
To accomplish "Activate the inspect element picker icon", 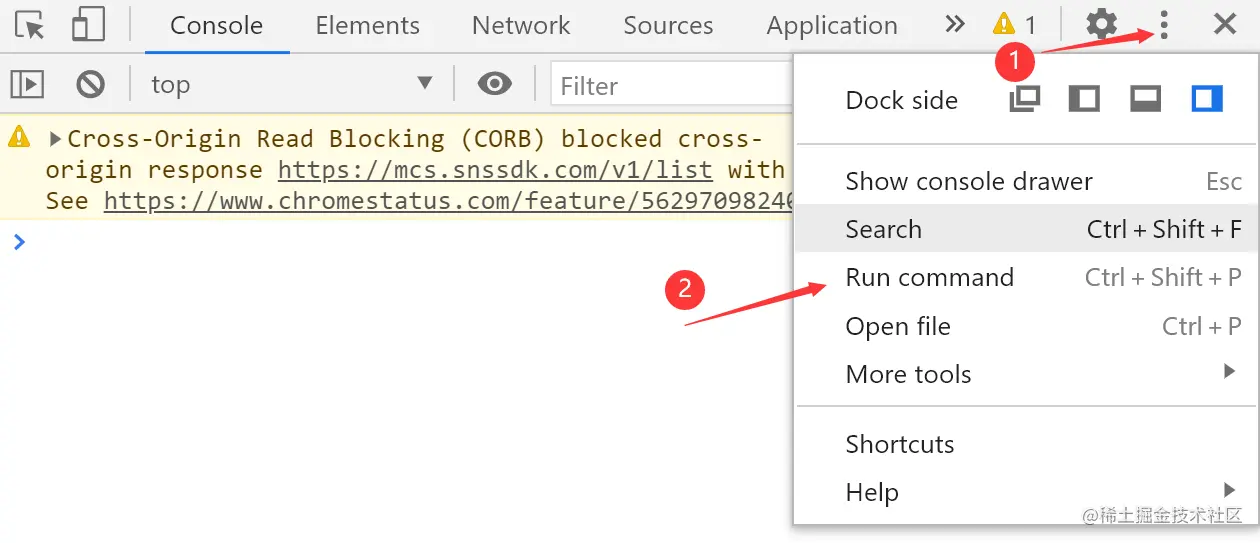I will tap(31, 25).
